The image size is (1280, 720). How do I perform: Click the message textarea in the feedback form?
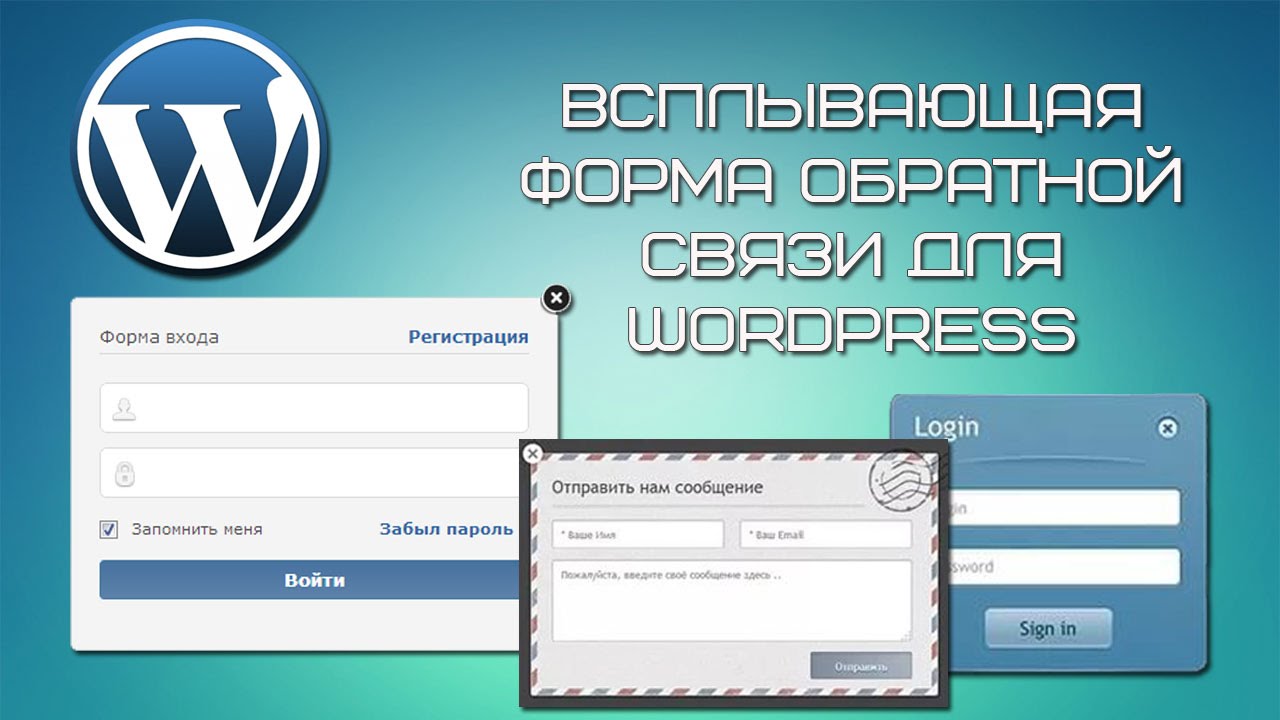point(732,600)
